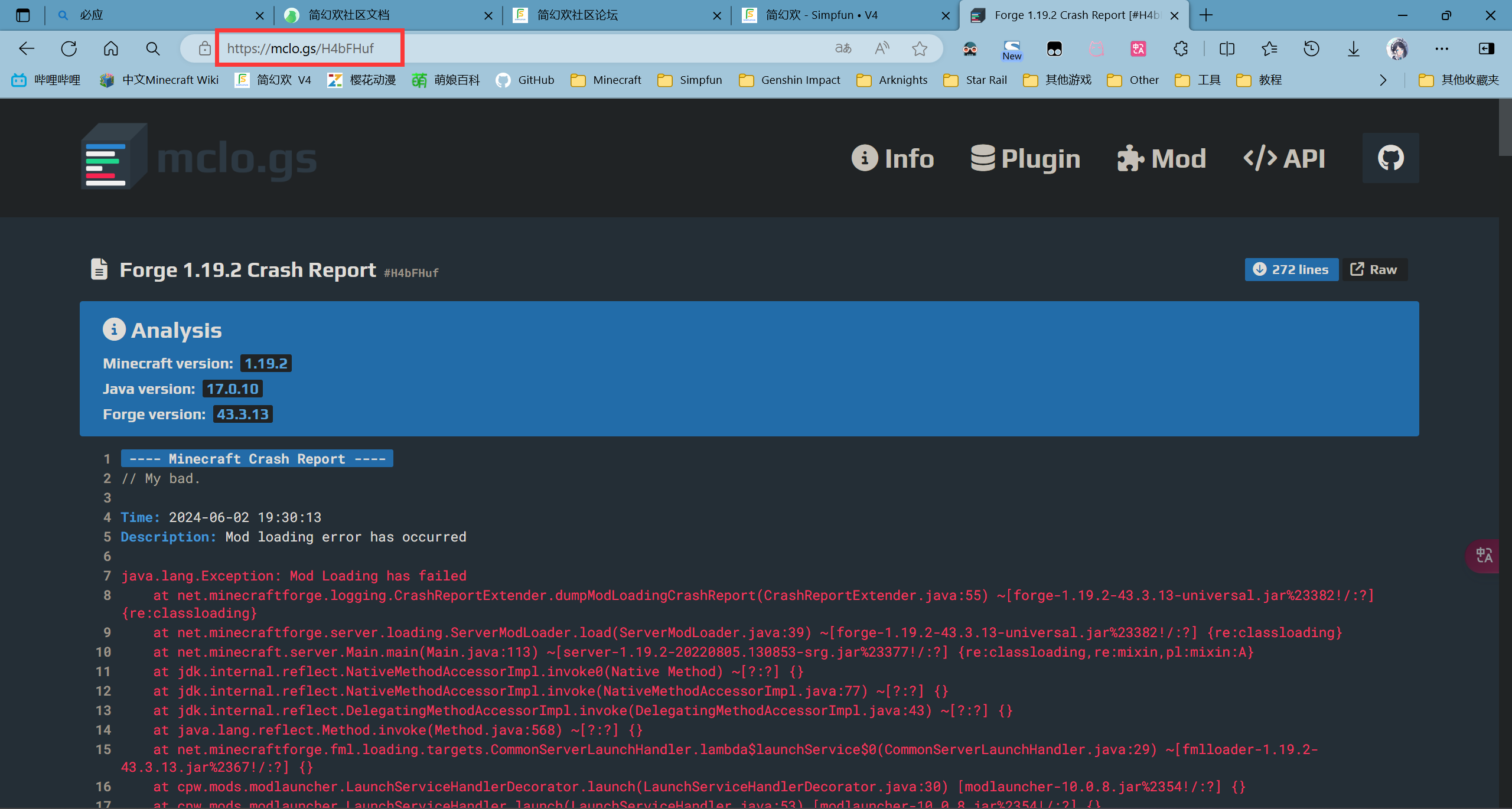Add page to favorites star icon
Screen dimensions: 1512x809
tap(919, 48)
